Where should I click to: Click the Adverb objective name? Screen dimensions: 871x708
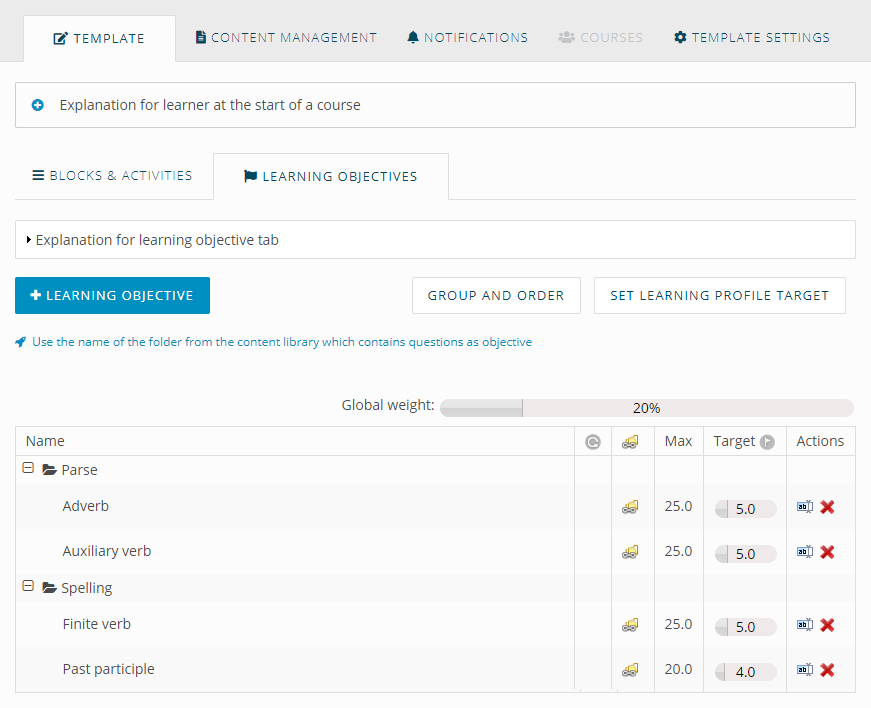pos(86,506)
